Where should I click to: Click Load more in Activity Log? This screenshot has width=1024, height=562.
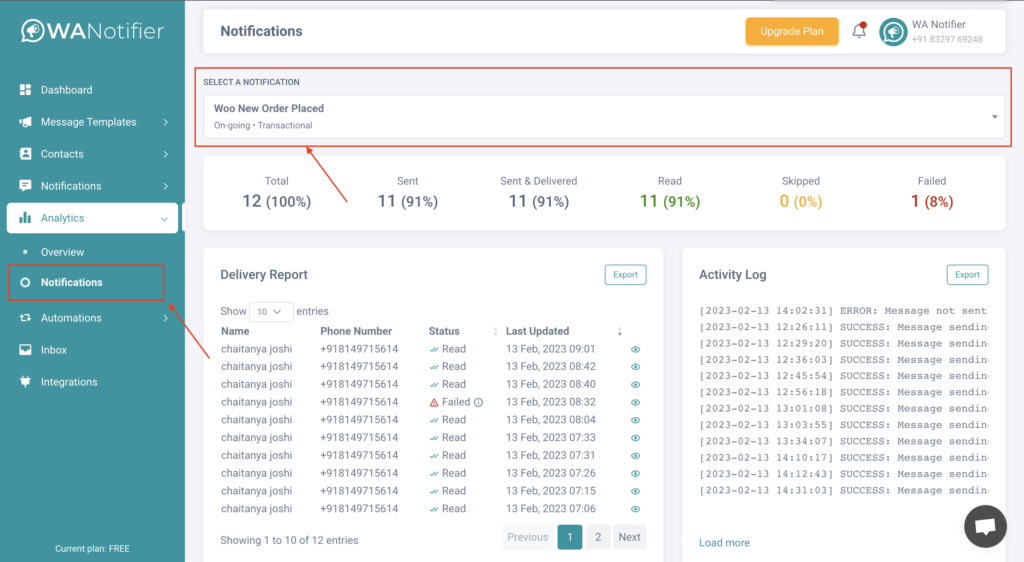pyautogui.click(x=724, y=542)
